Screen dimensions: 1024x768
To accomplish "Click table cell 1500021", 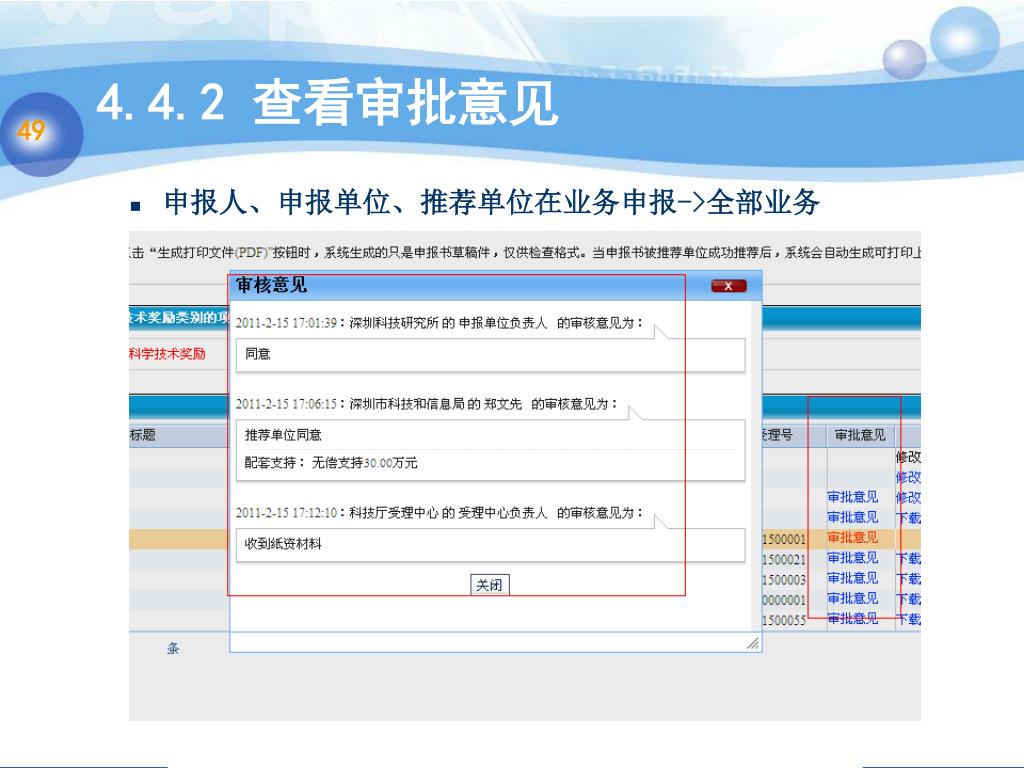I will pos(784,559).
